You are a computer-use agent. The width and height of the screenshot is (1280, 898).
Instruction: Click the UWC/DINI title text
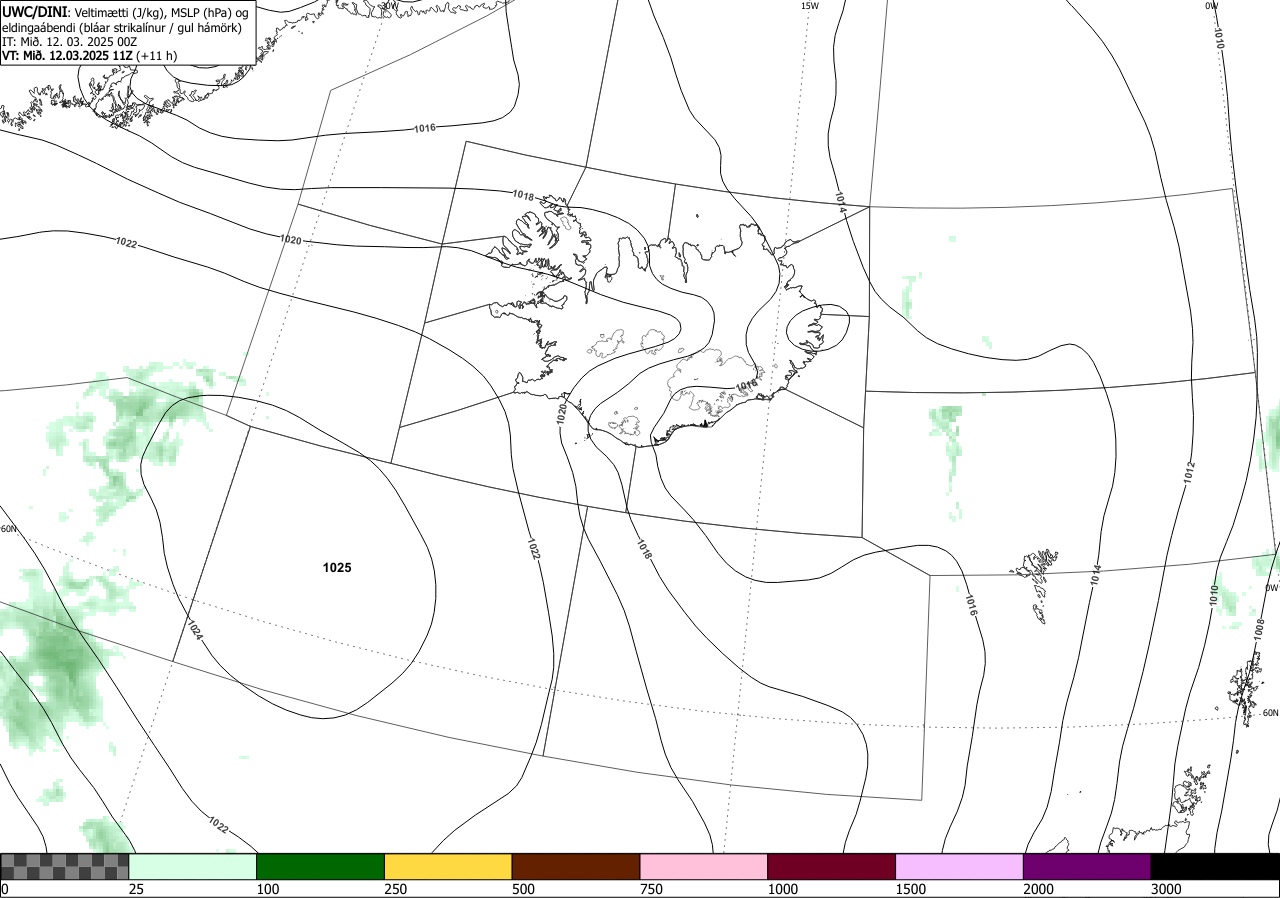click(x=35, y=10)
